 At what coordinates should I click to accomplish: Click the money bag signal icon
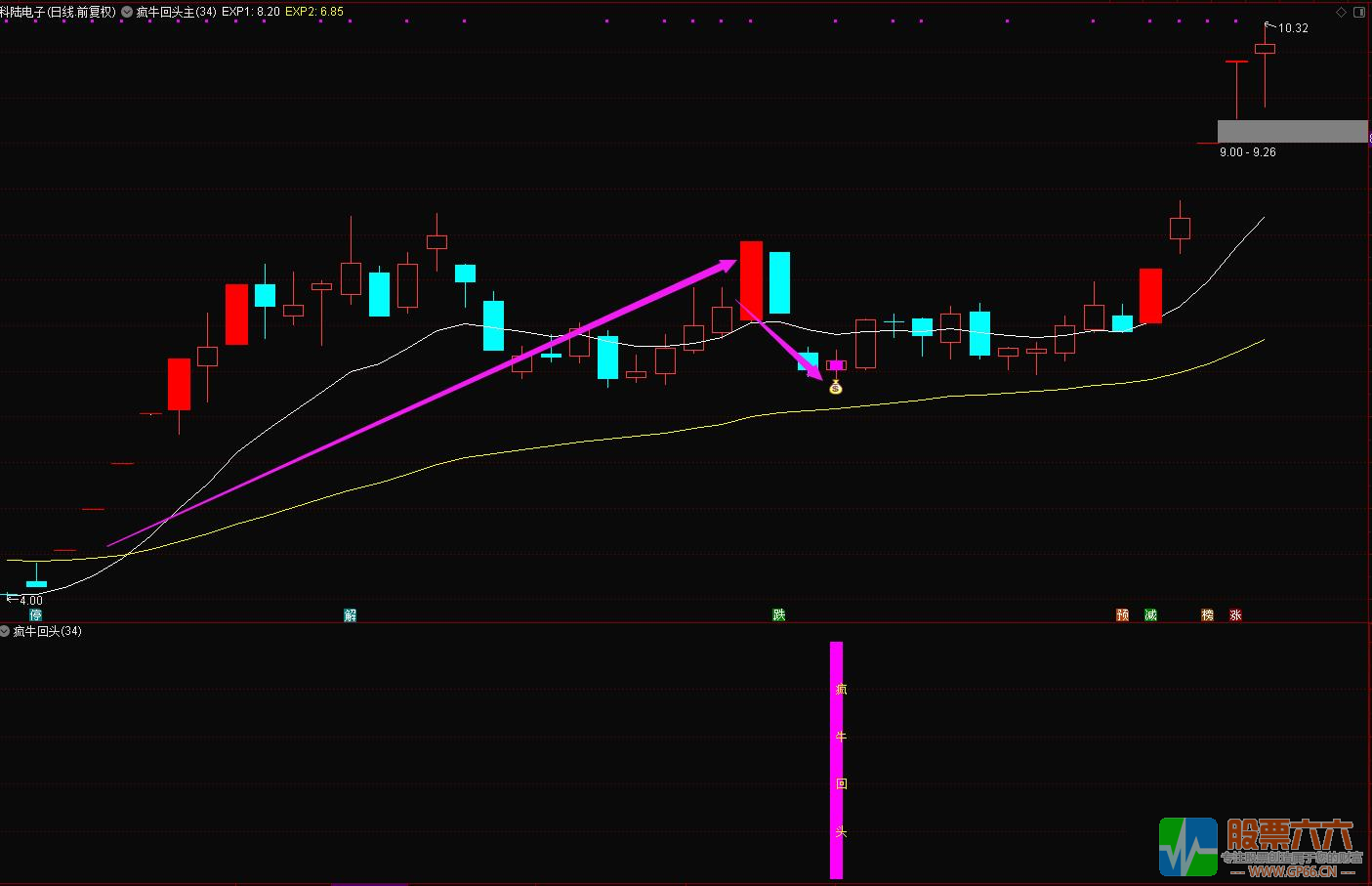tap(835, 387)
